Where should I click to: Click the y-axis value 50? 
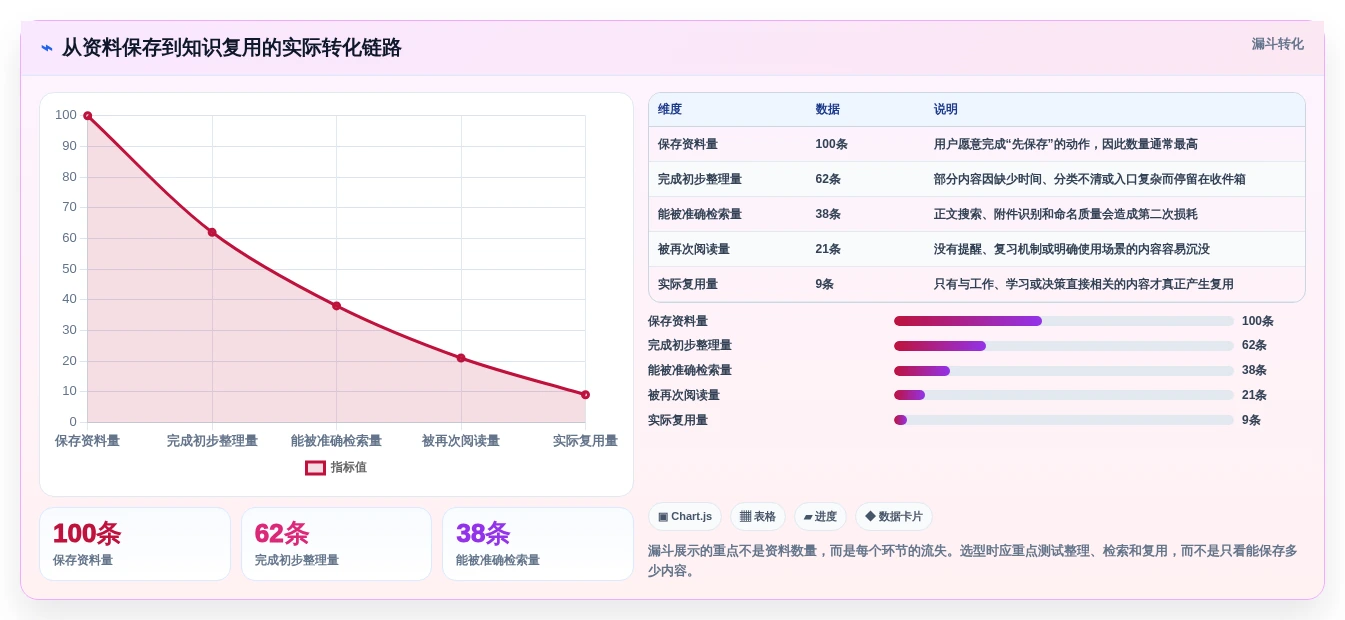tap(69, 268)
